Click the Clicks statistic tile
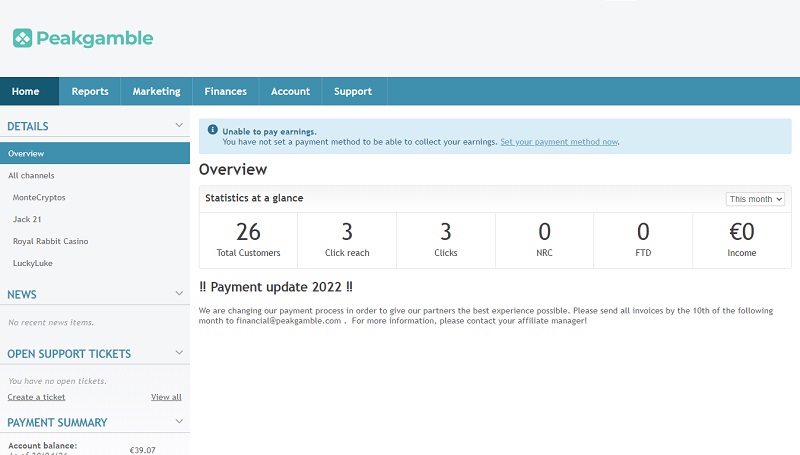The height and width of the screenshot is (455, 800). click(x=445, y=240)
